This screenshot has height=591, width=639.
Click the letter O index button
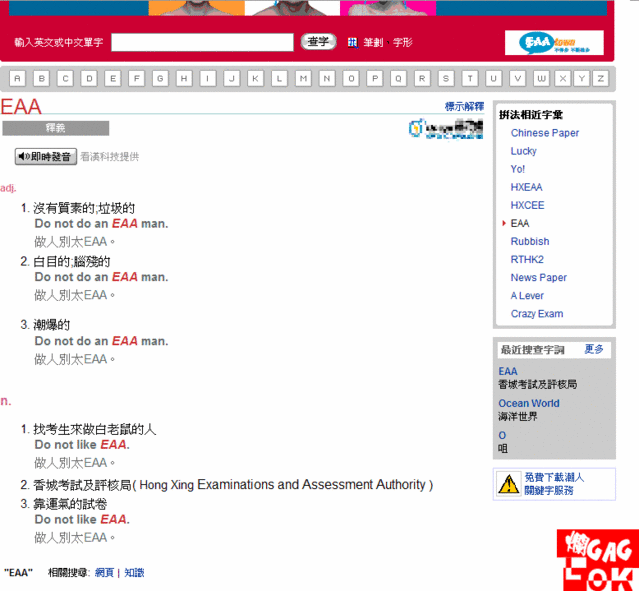point(351,78)
